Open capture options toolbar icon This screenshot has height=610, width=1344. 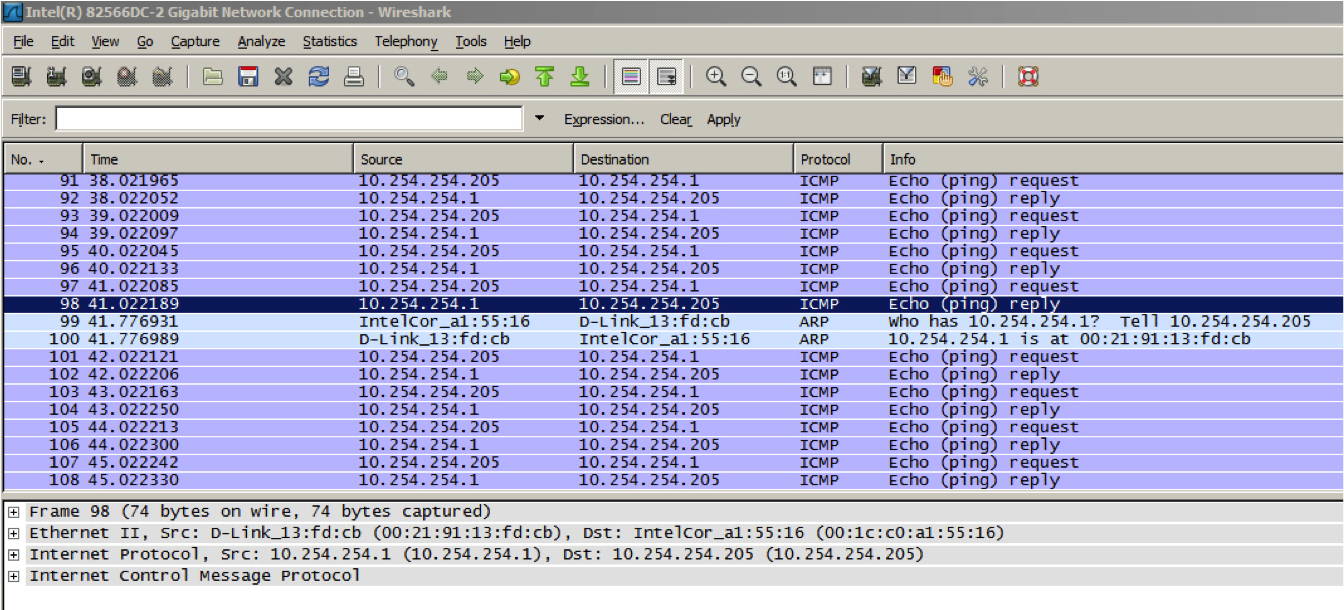56,77
